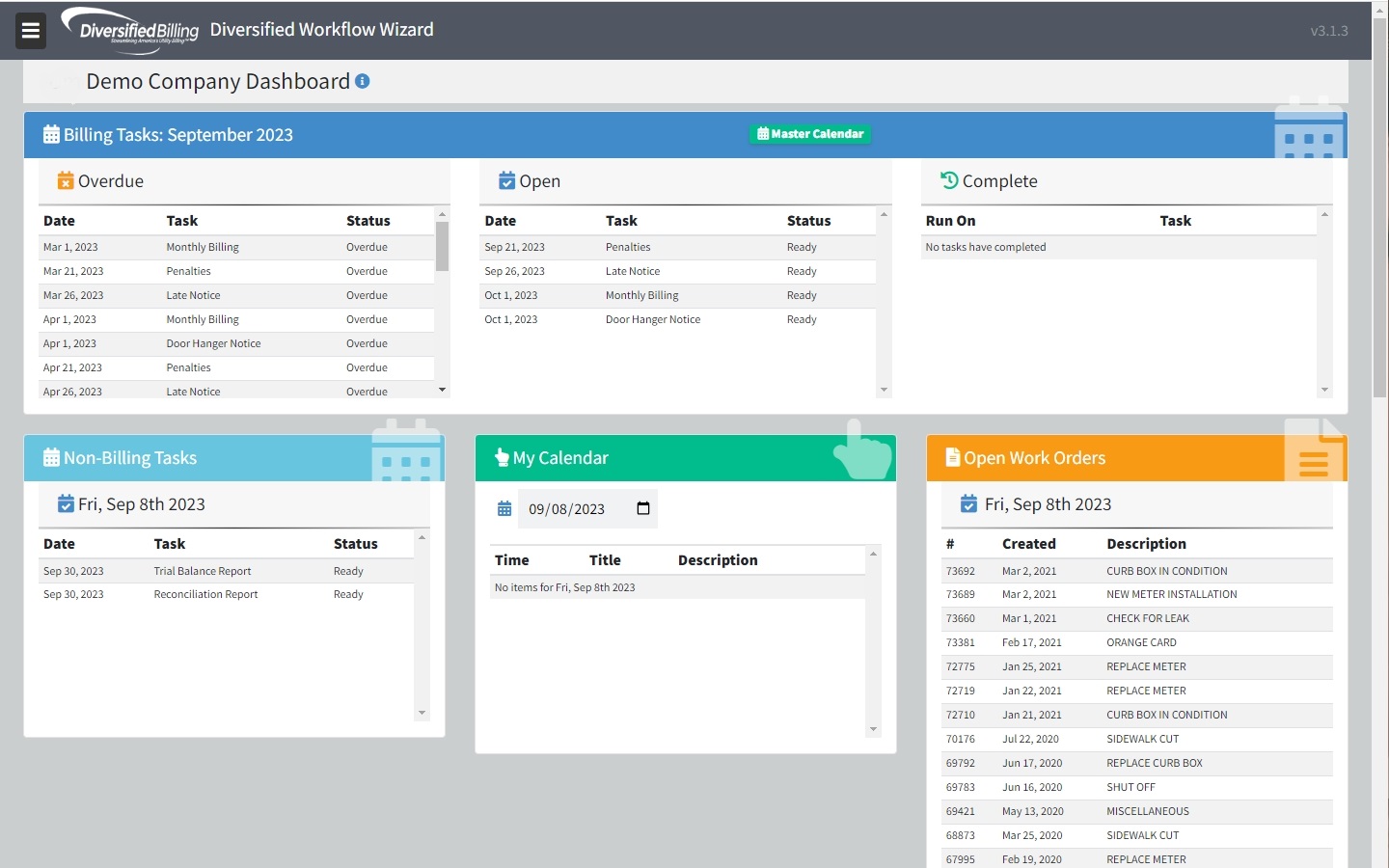Viewport: 1389px width, 868px height.
Task: Select Sep 21 Penalties open task
Action: (628, 248)
